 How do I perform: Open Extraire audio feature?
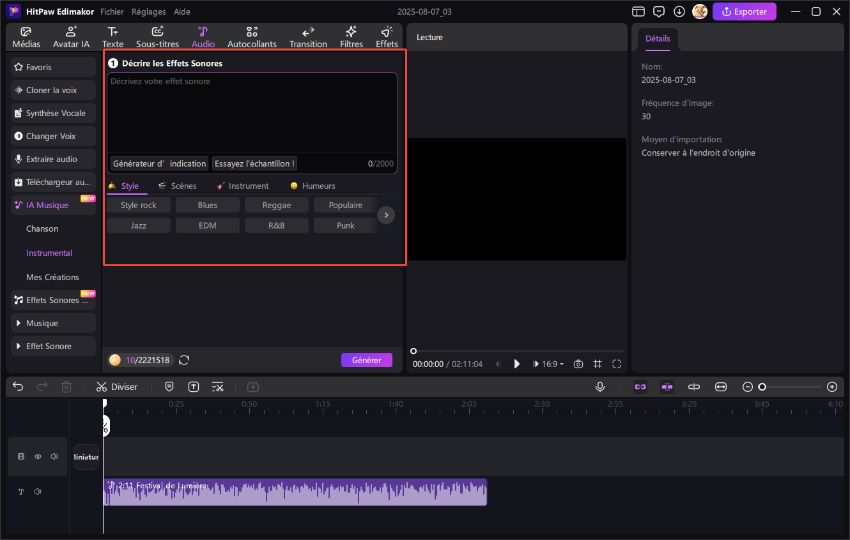pos(53,159)
